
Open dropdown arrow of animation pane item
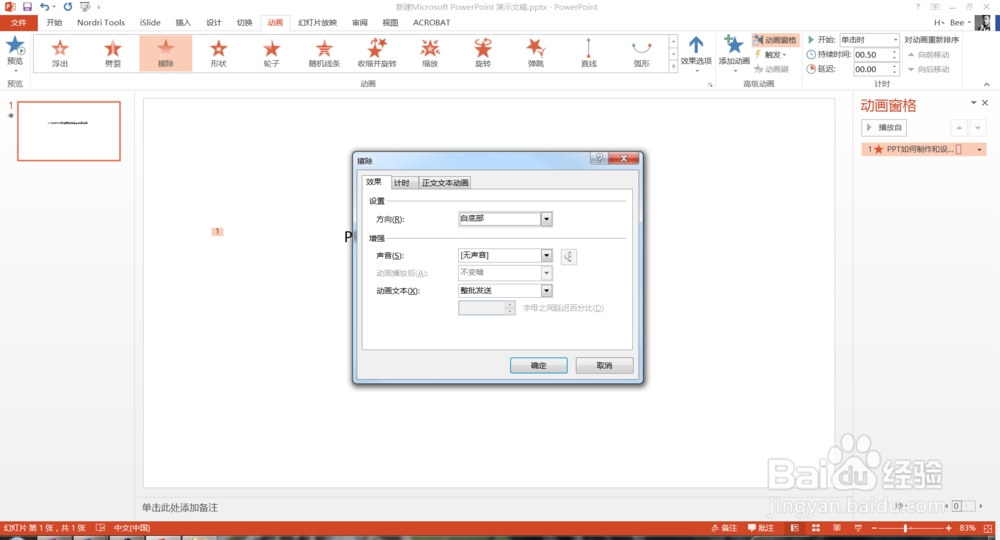(x=980, y=150)
